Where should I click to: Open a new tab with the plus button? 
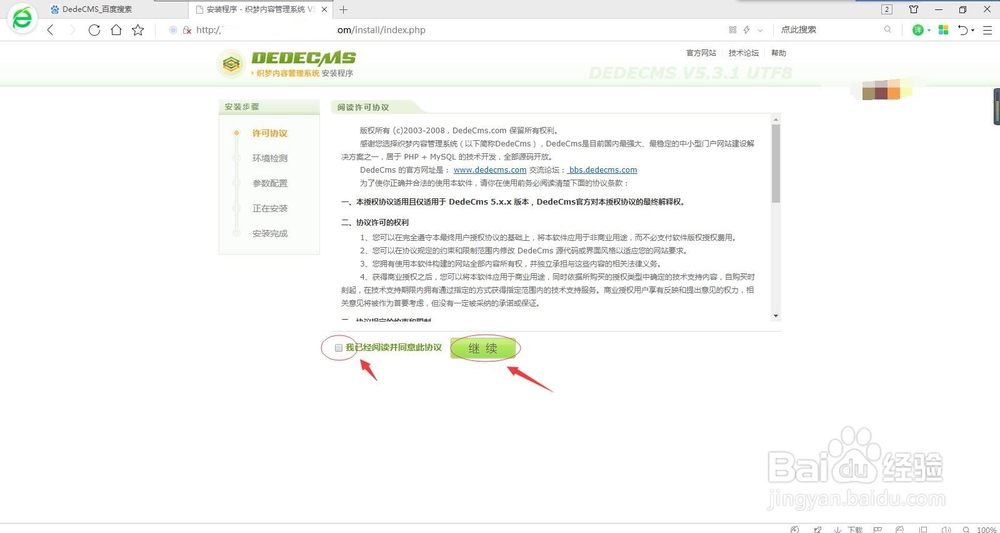coord(344,10)
